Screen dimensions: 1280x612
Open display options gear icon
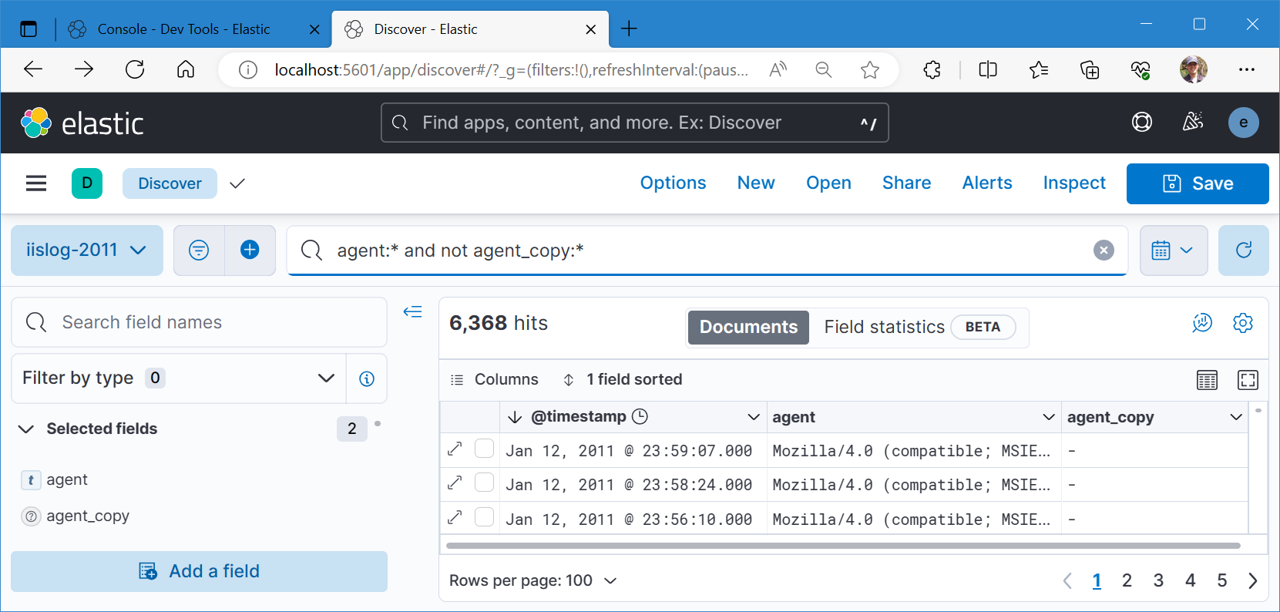click(x=1243, y=323)
